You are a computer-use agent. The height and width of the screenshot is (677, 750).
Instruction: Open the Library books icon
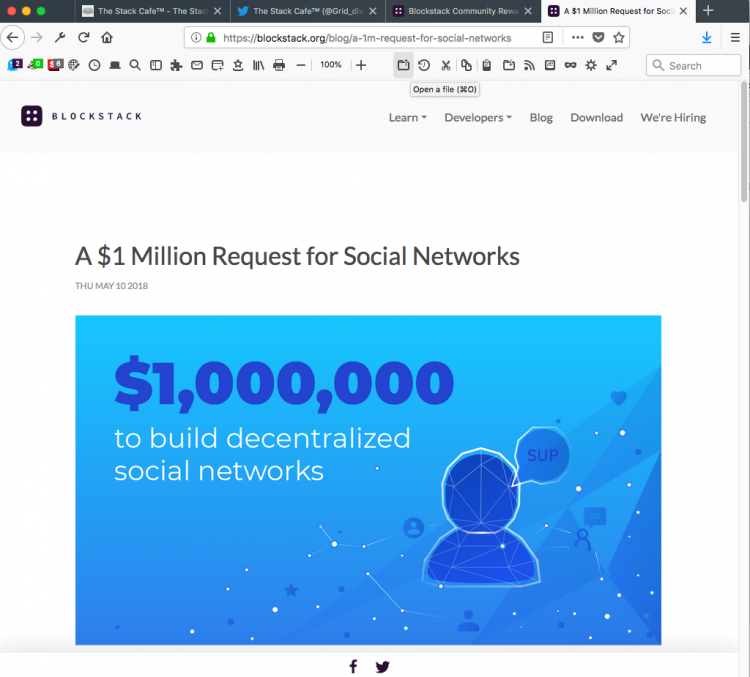258,65
